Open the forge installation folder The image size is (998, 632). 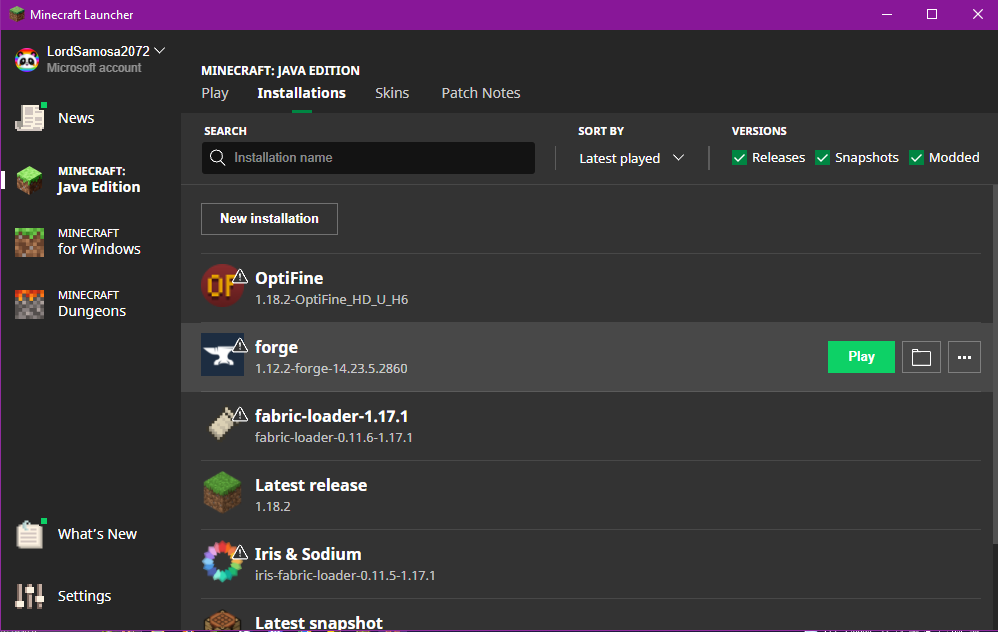point(921,357)
